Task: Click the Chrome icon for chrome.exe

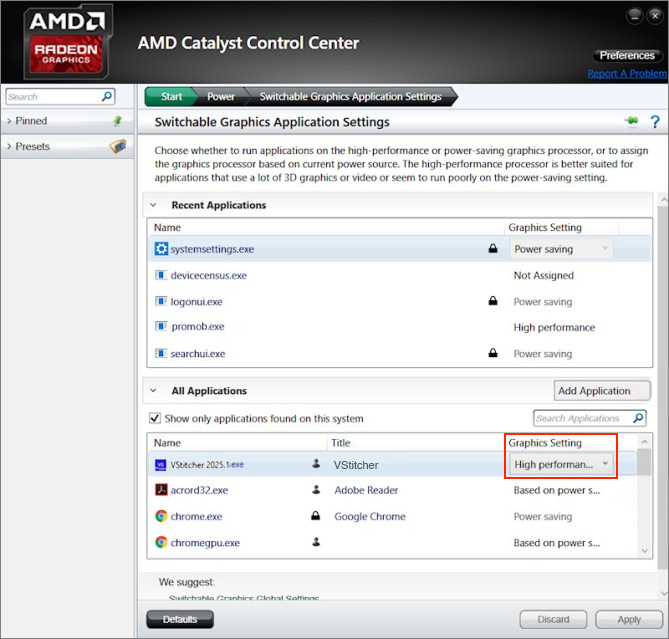Action: [x=161, y=516]
